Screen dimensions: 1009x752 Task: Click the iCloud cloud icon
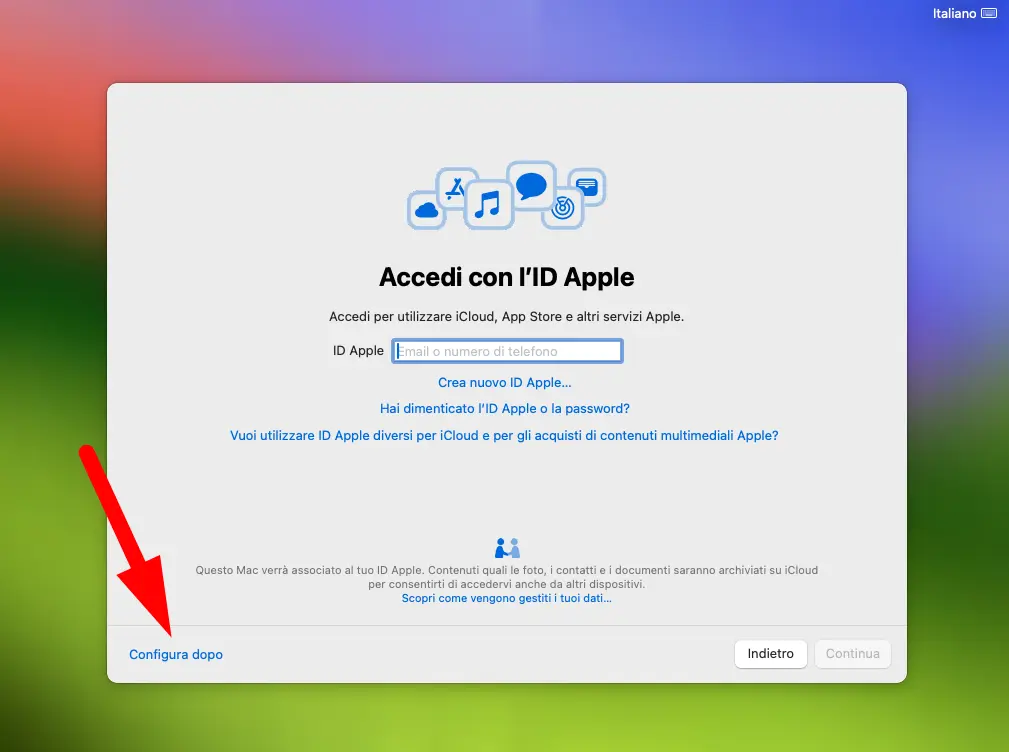(426, 210)
